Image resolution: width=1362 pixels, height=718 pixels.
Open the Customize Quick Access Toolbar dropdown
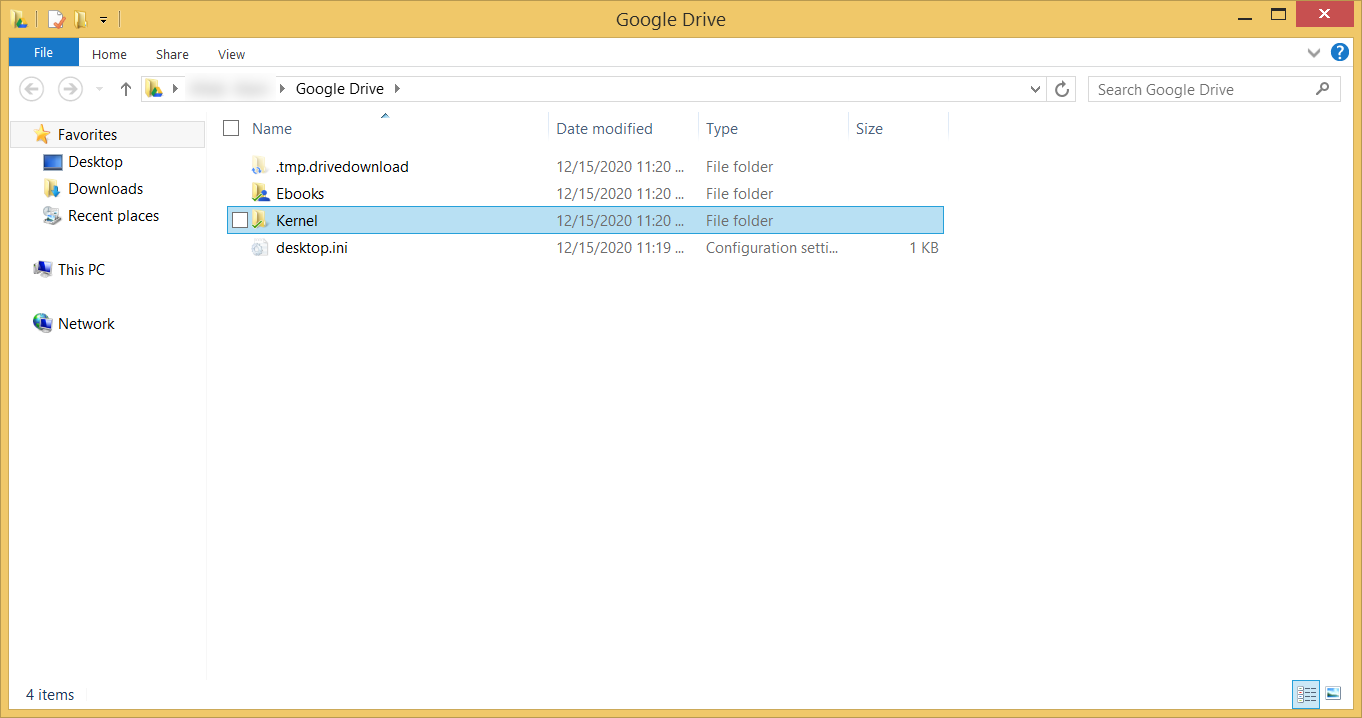point(102,18)
